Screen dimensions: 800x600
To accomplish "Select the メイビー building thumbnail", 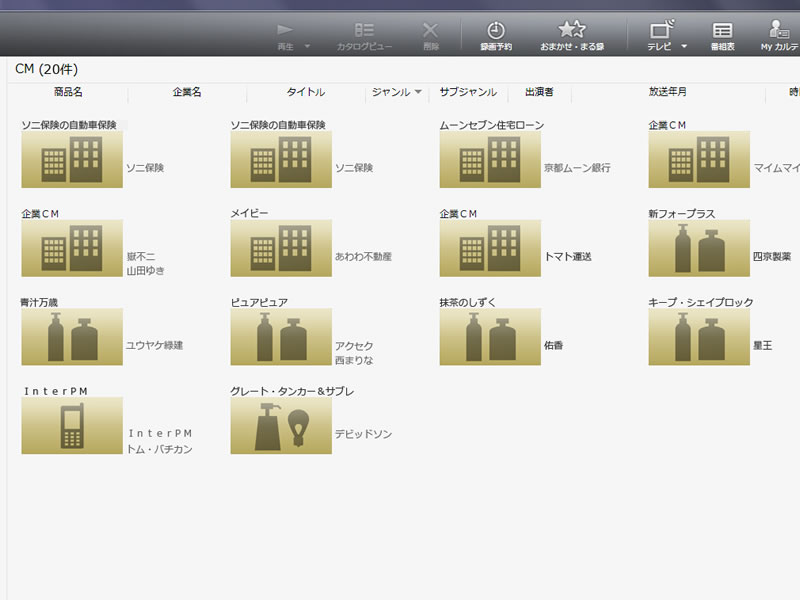I will (281, 249).
